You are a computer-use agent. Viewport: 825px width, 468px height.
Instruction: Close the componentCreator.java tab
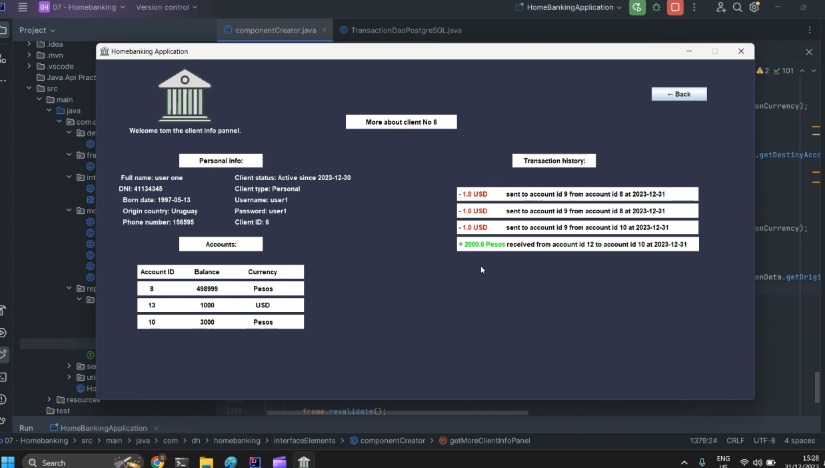click(325, 30)
